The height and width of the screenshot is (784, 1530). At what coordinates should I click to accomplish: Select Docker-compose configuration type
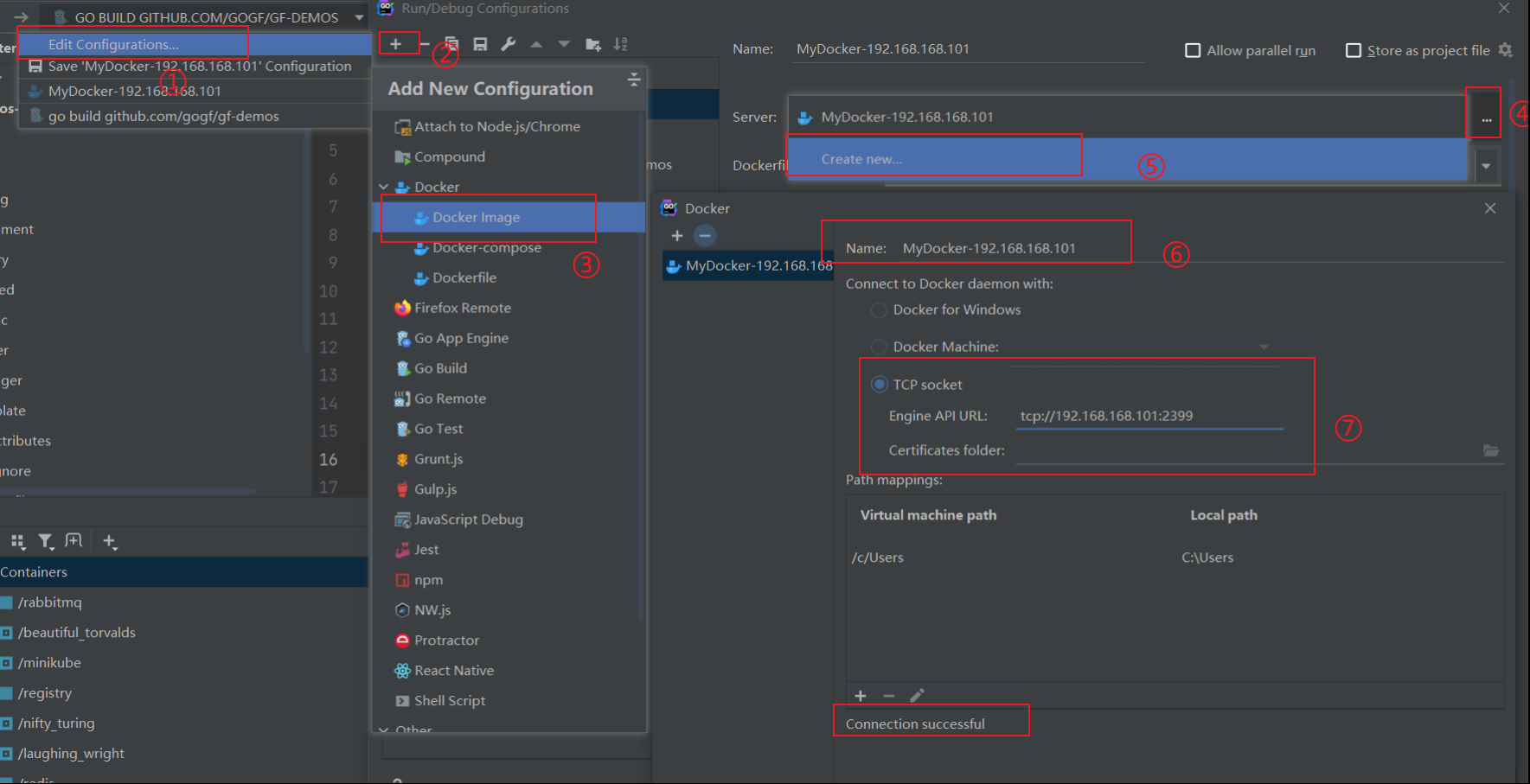[509, 247]
